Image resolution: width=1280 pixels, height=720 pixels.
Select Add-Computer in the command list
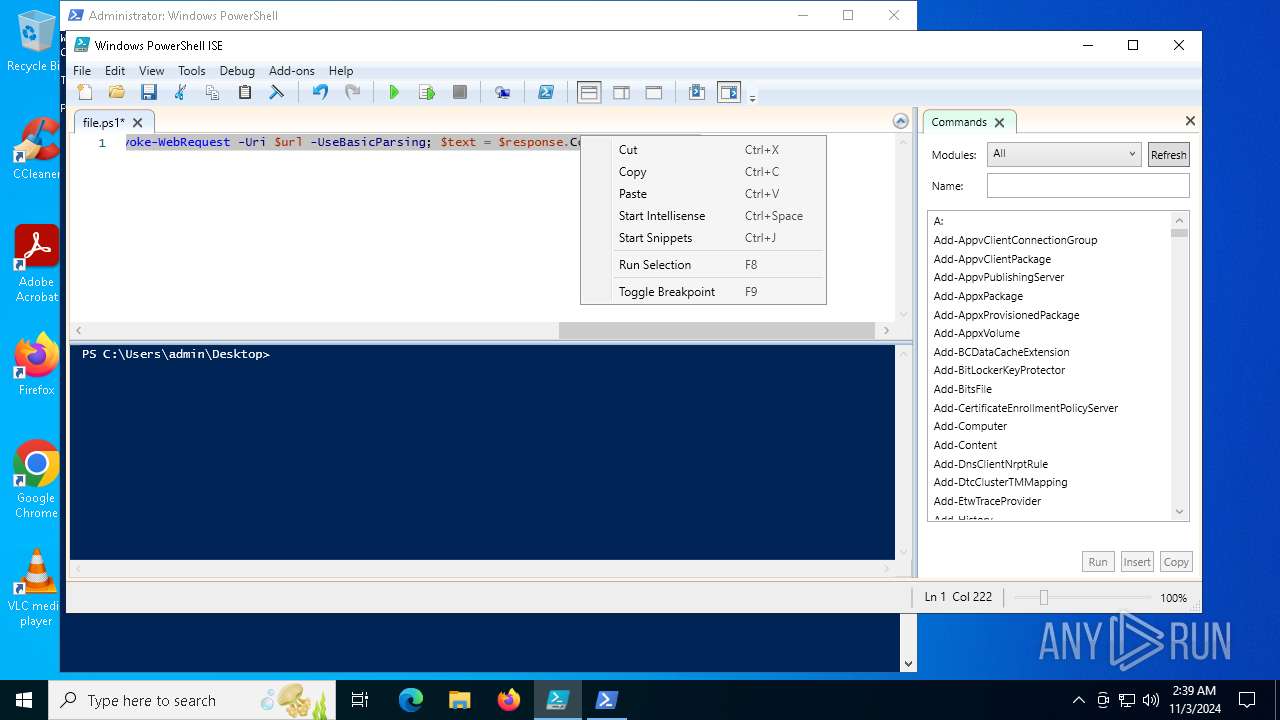click(970, 426)
